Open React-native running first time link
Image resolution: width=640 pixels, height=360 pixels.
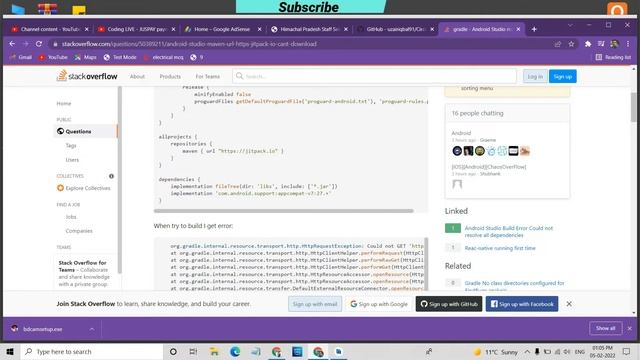pyautogui.click(x=500, y=248)
